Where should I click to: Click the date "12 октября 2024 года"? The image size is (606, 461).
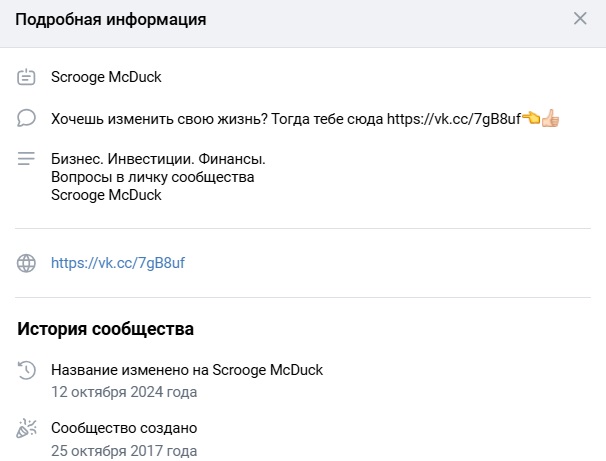tap(124, 392)
